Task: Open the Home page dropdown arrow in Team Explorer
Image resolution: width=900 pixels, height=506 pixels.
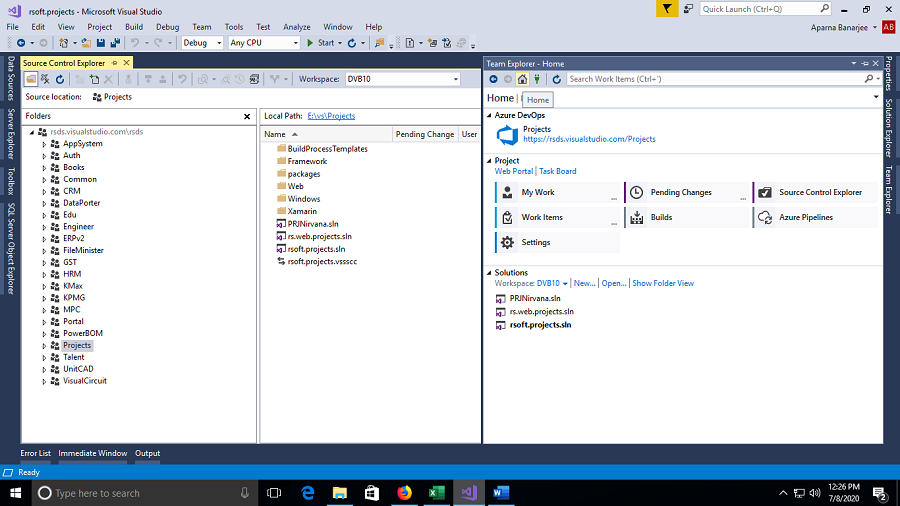Action: click(x=876, y=98)
